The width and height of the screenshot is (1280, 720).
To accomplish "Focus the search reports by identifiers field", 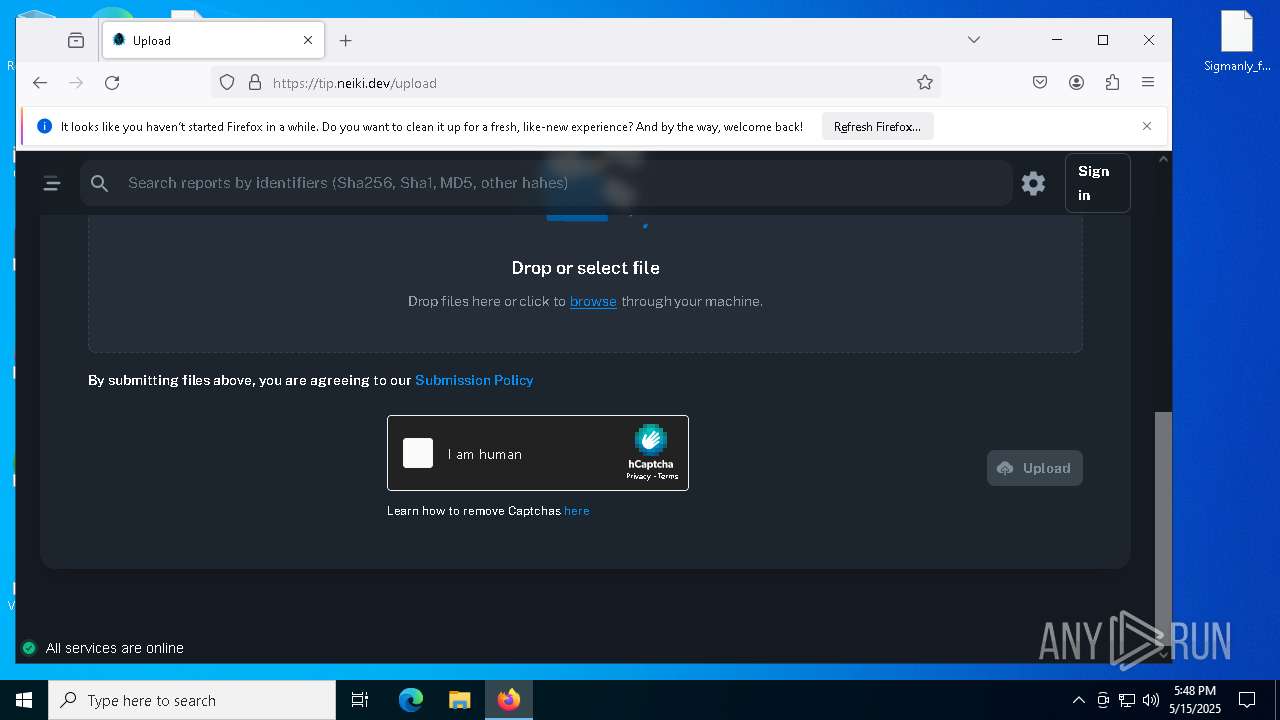I will [546, 183].
